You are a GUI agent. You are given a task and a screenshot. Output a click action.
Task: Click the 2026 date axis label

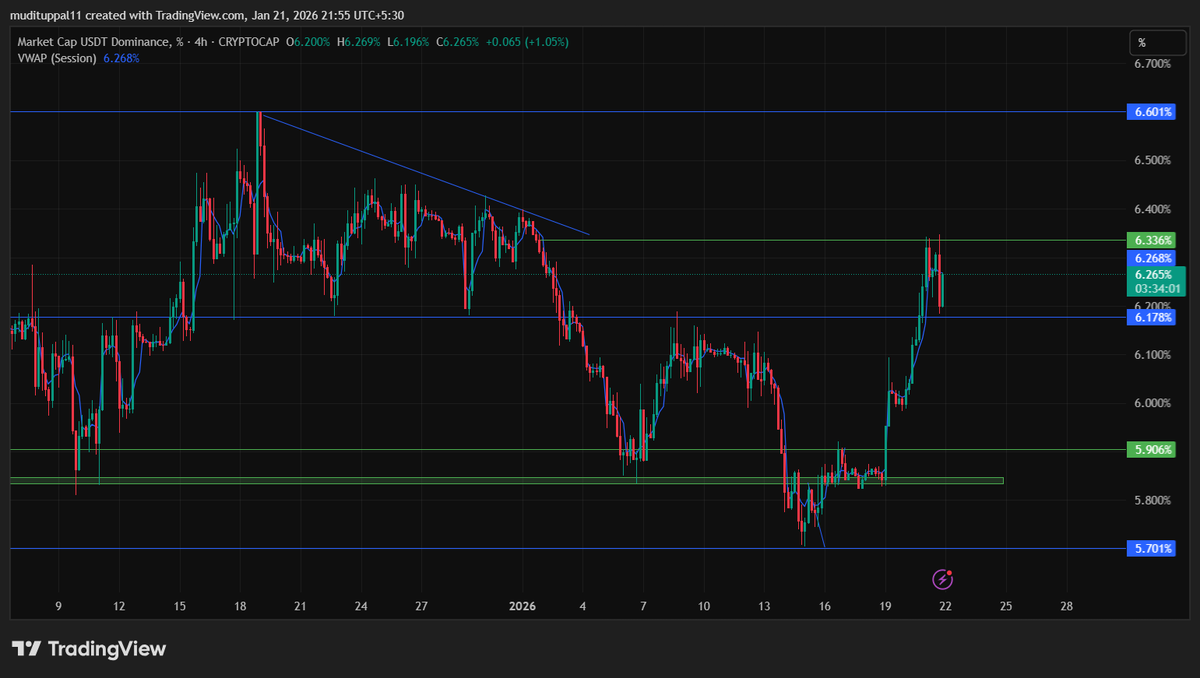tap(523, 606)
